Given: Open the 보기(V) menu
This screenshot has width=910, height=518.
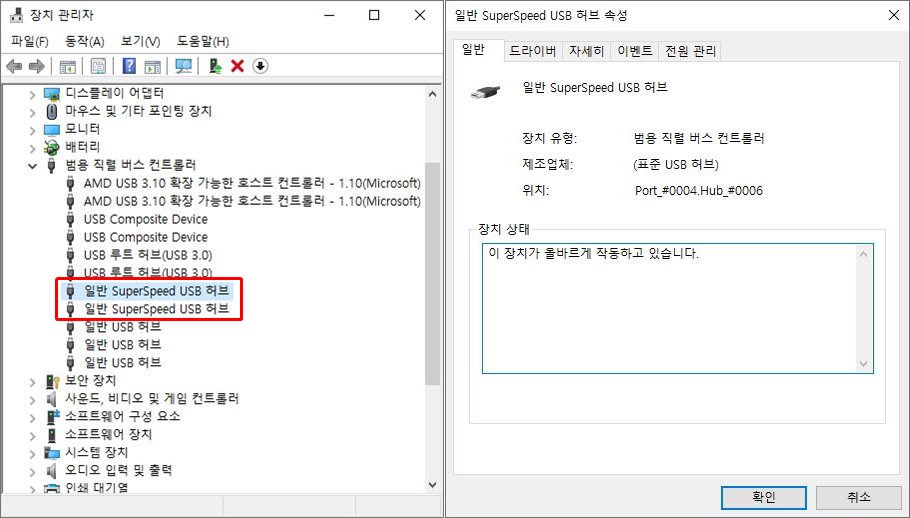Looking at the screenshot, I should pyautogui.click(x=140, y=41).
